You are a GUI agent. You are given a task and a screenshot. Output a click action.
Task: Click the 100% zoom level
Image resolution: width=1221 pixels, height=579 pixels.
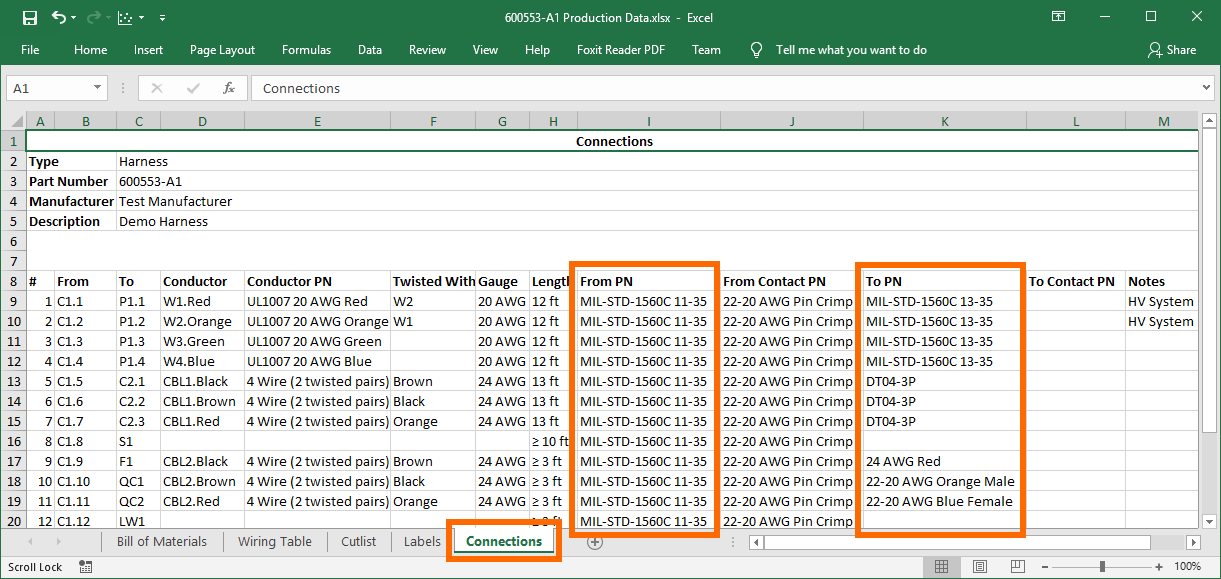[1187, 567]
